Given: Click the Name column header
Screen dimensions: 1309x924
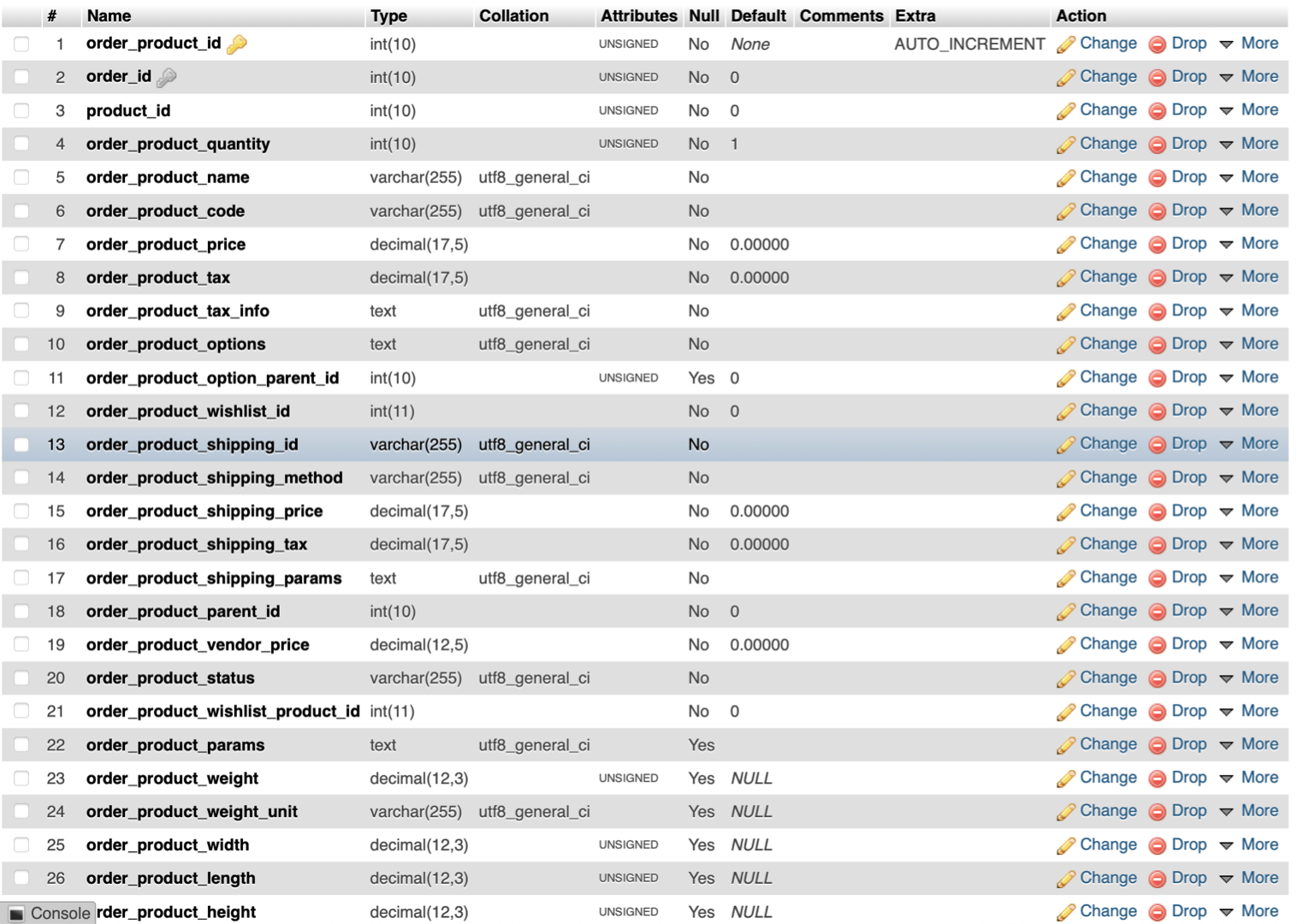Looking at the screenshot, I should [109, 15].
